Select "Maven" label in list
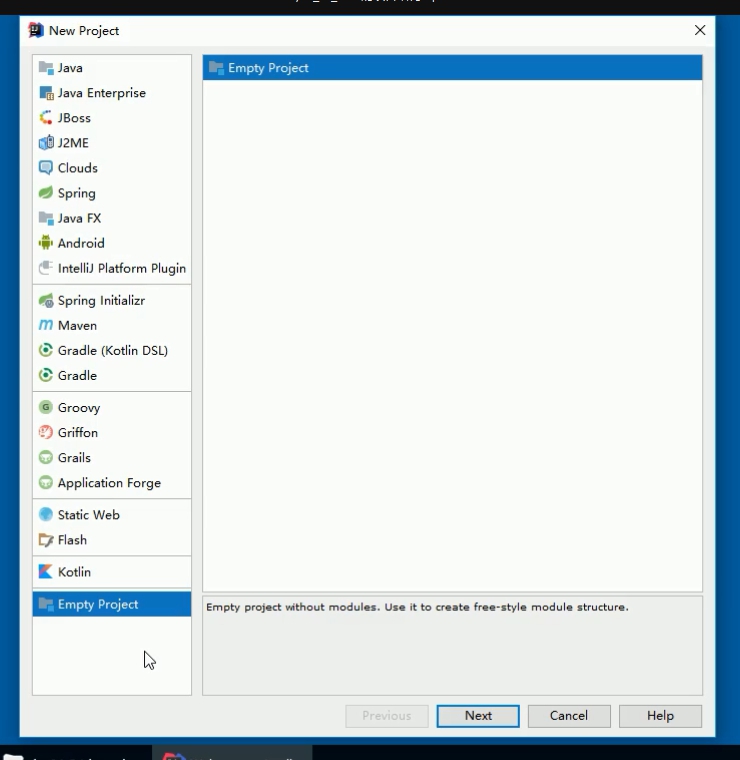740x760 pixels. pyautogui.click(x=78, y=325)
